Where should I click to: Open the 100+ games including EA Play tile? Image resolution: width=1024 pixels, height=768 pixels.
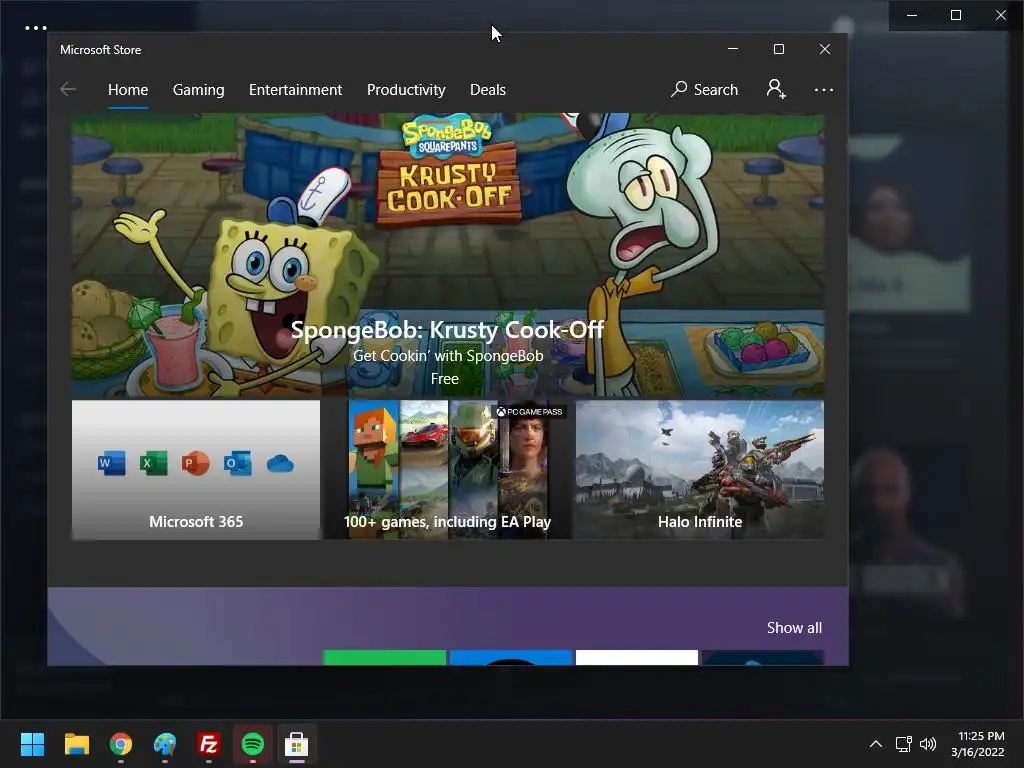(448, 470)
